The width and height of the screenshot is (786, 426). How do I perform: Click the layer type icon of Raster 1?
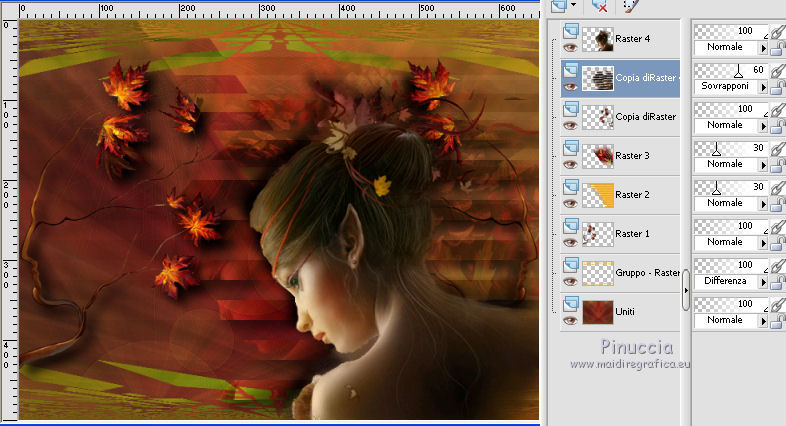coord(570,225)
